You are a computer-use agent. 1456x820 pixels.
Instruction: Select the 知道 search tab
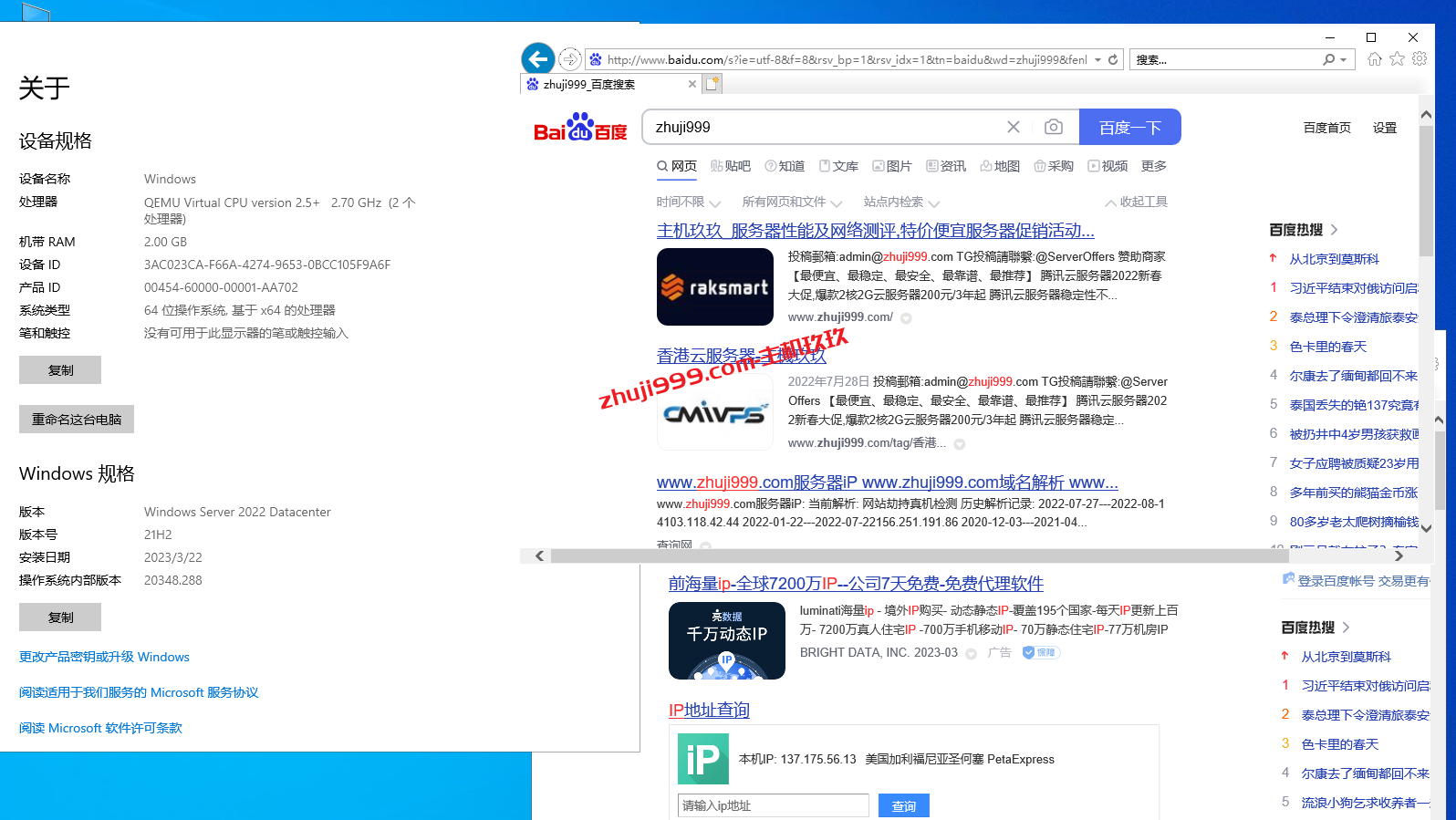coord(785,166)
